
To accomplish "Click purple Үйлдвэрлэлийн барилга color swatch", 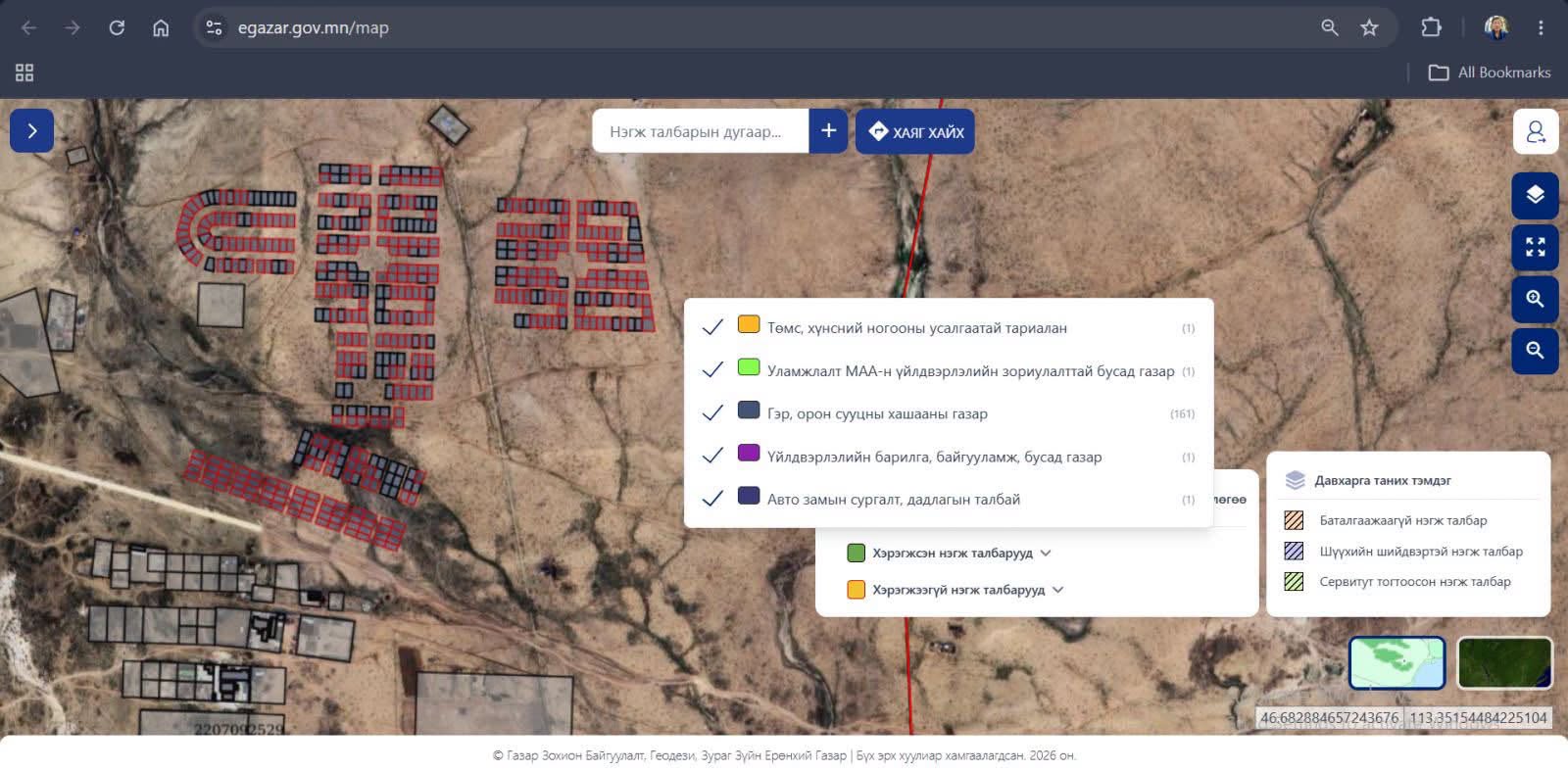I will point(749,453).
